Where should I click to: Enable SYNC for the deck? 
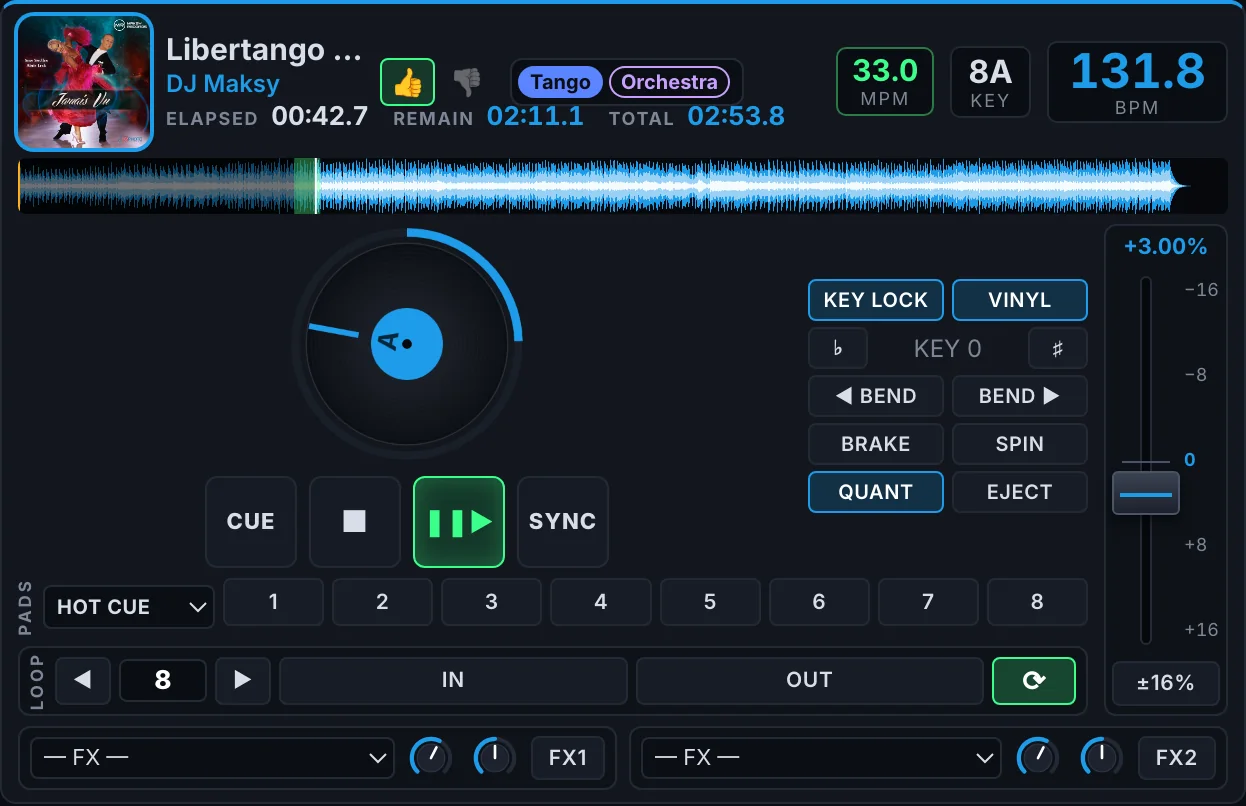point(562,522)
